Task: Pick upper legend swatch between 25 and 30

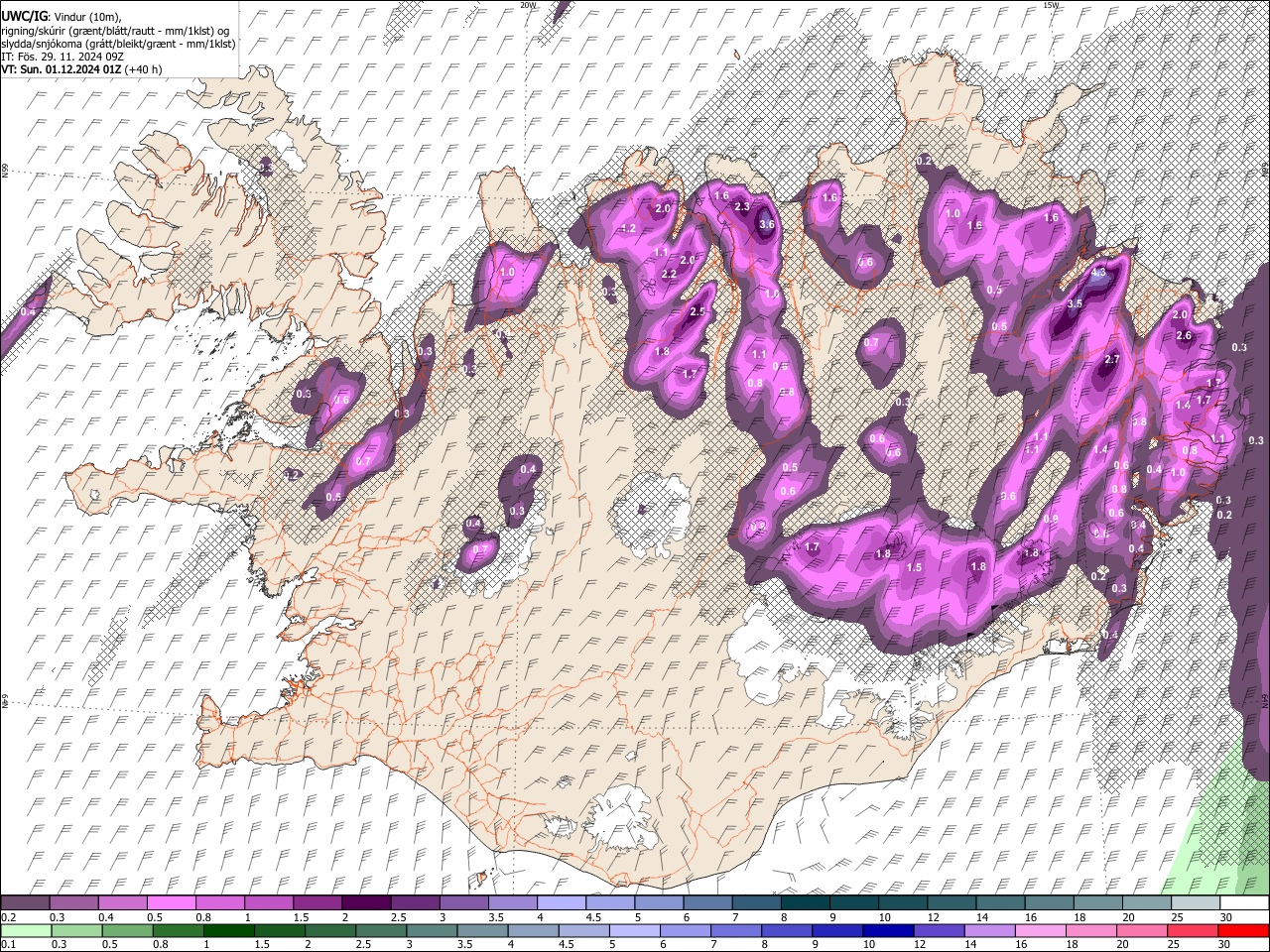Action: [1196, 903]
